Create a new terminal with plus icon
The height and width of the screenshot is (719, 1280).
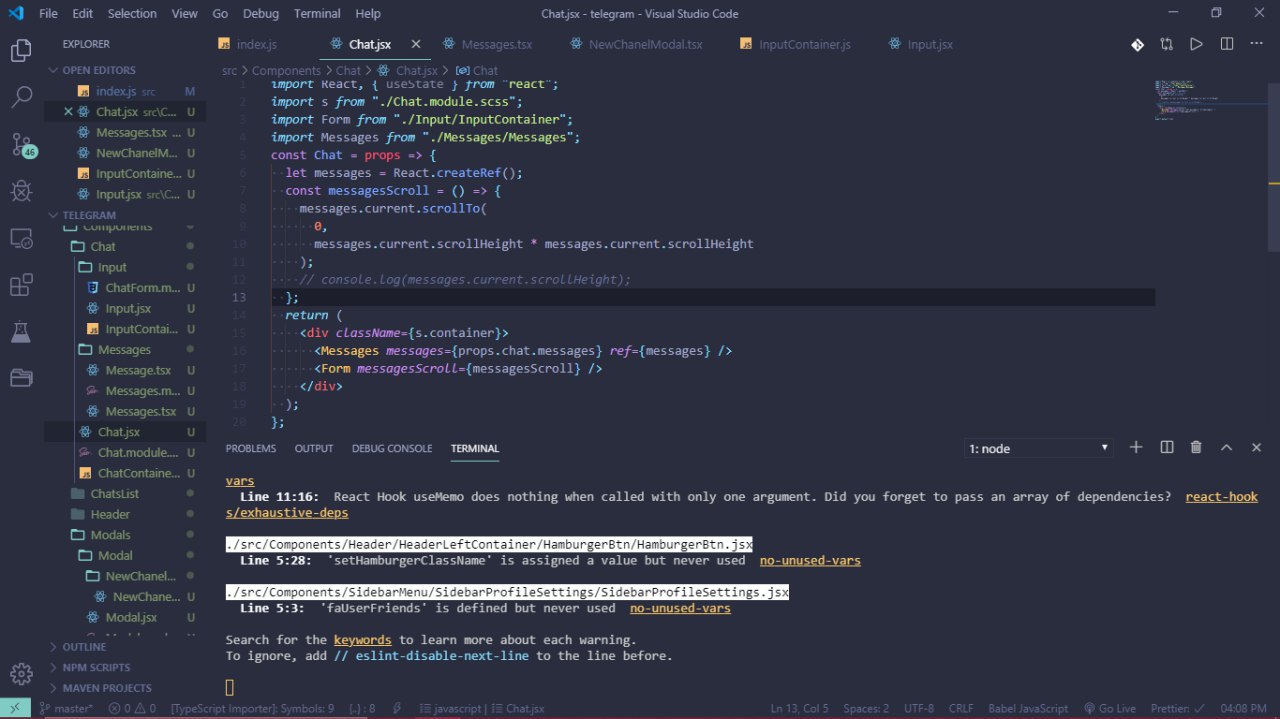(x=1136, y=448)
